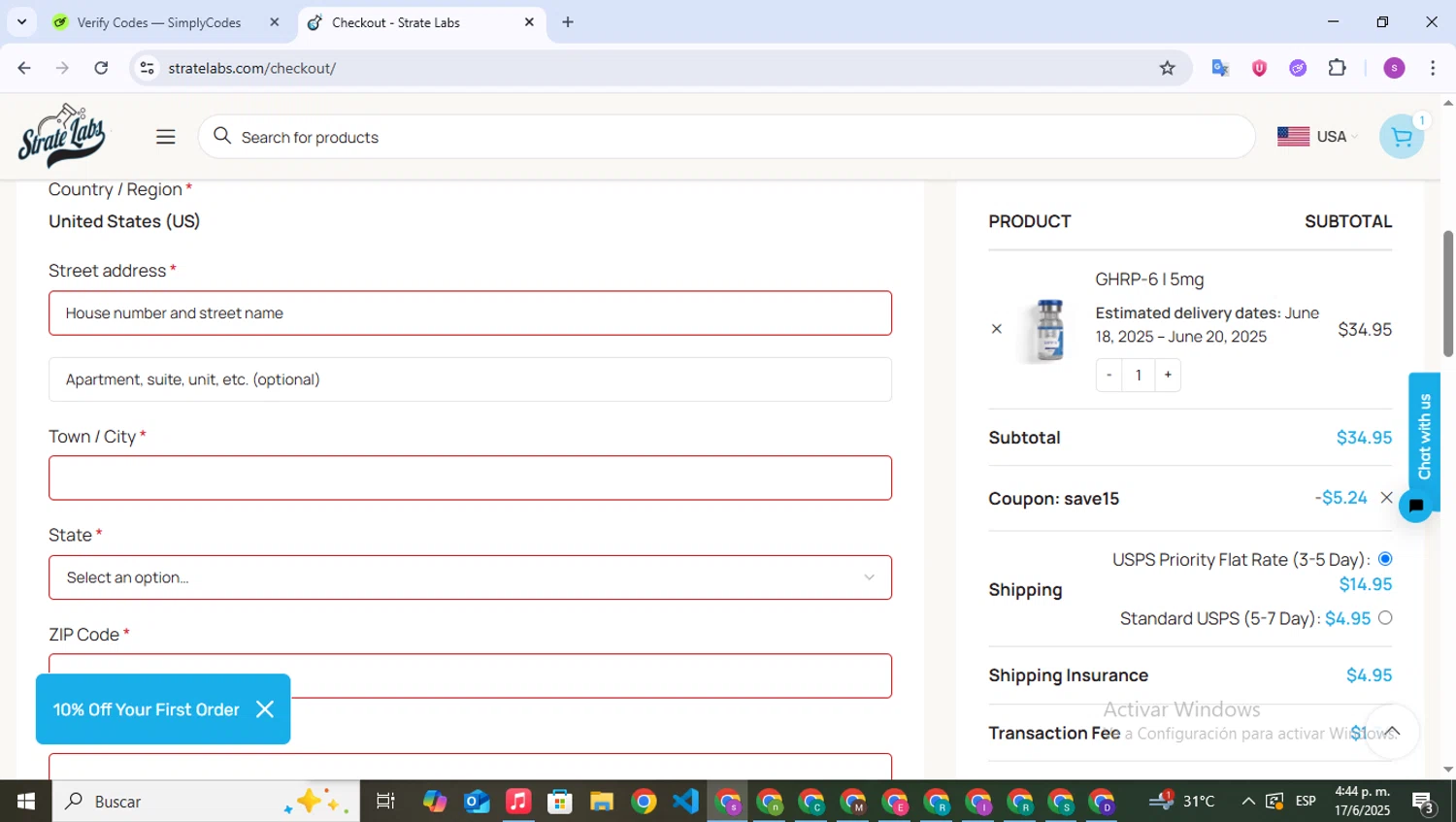Image resolution: width=1456 pixels, height=822 pixels.
Task: Open a new browser tab
Action: click(568, 22)
